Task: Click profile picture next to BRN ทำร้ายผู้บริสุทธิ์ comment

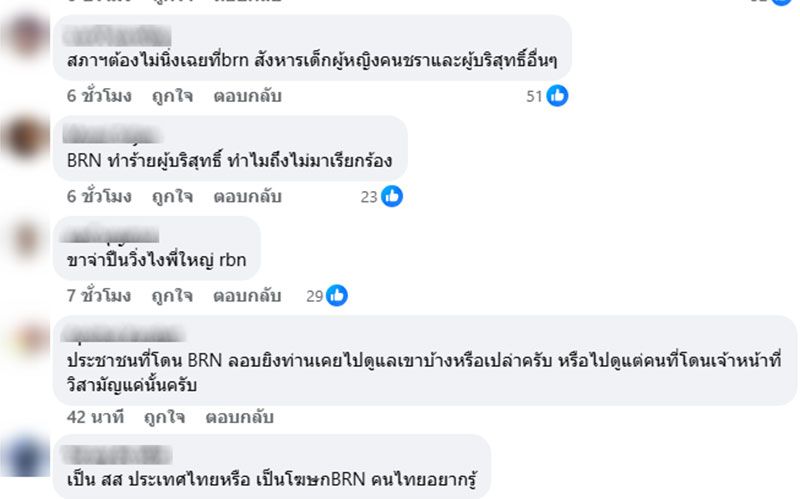Action: pyautogui.click(x=24, y=138)
